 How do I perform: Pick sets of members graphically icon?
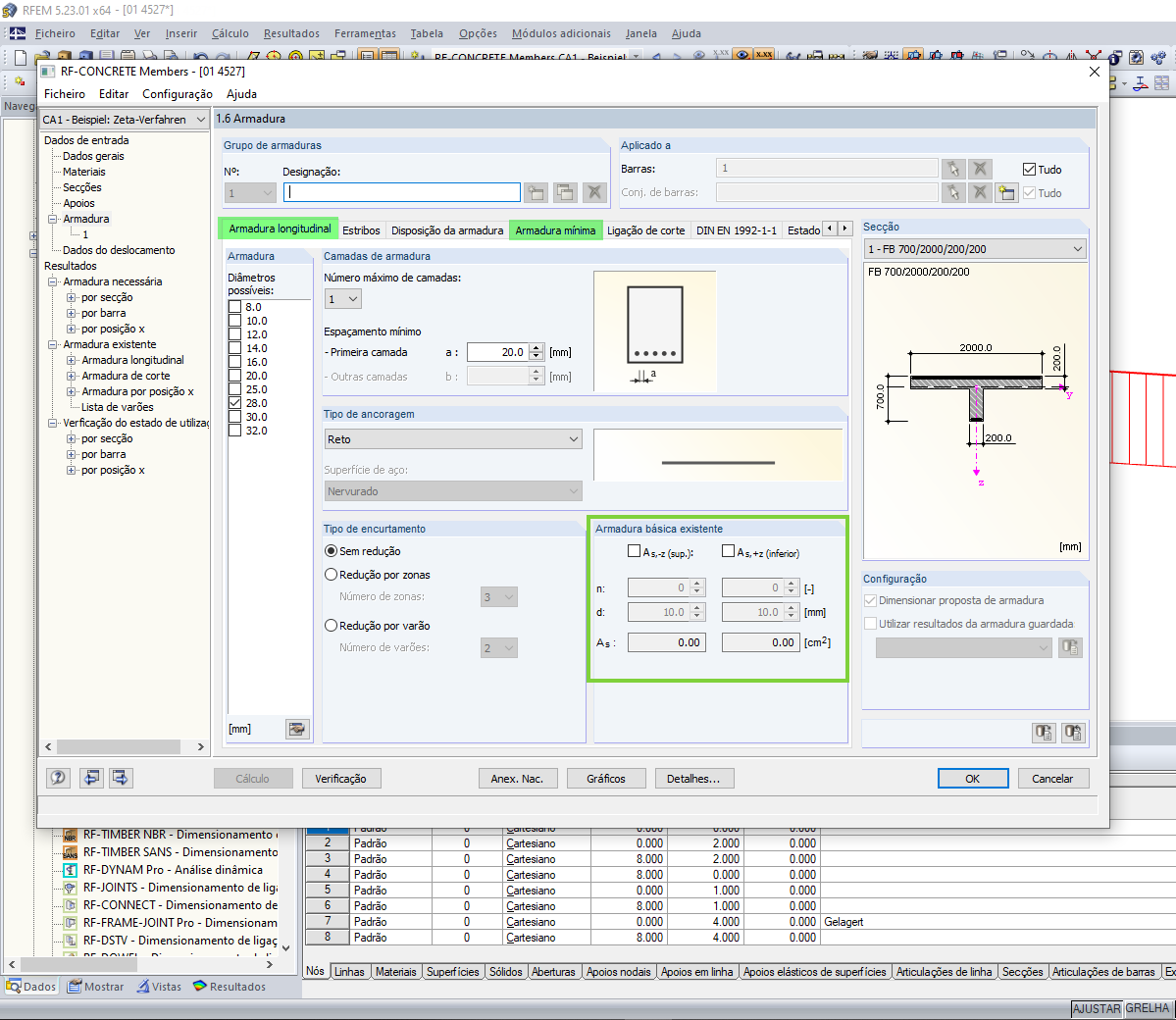tap(953, 193)
